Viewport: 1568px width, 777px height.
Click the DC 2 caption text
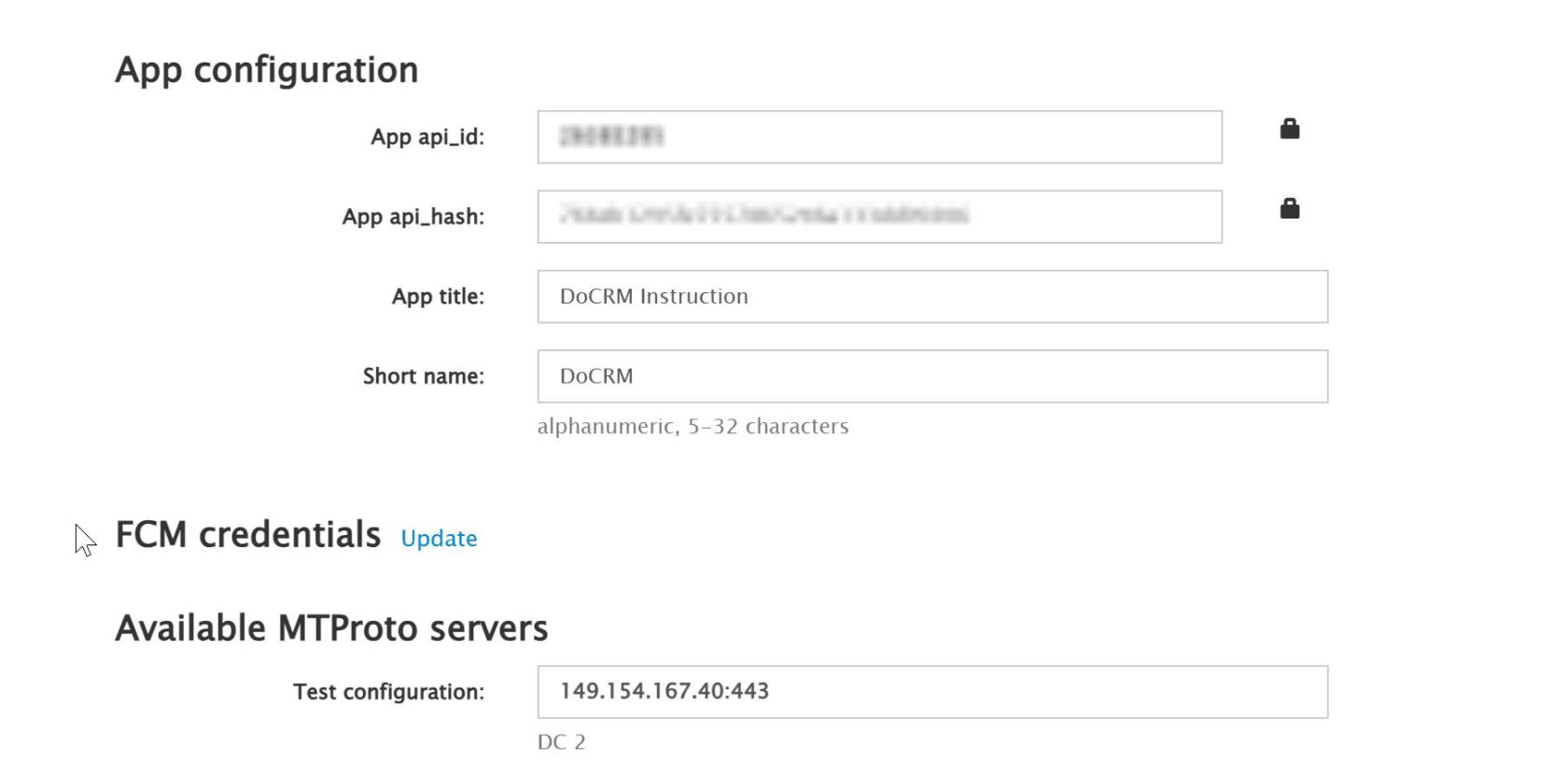click(x=561, y=742)
